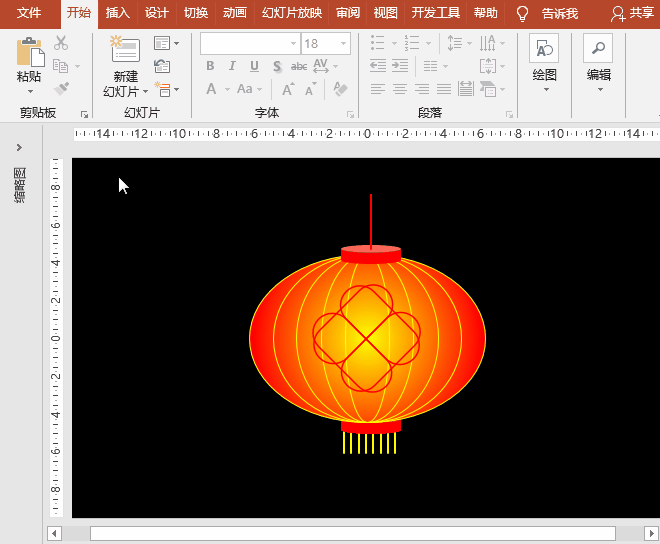Toggle Underline formatting

[254, 66]
